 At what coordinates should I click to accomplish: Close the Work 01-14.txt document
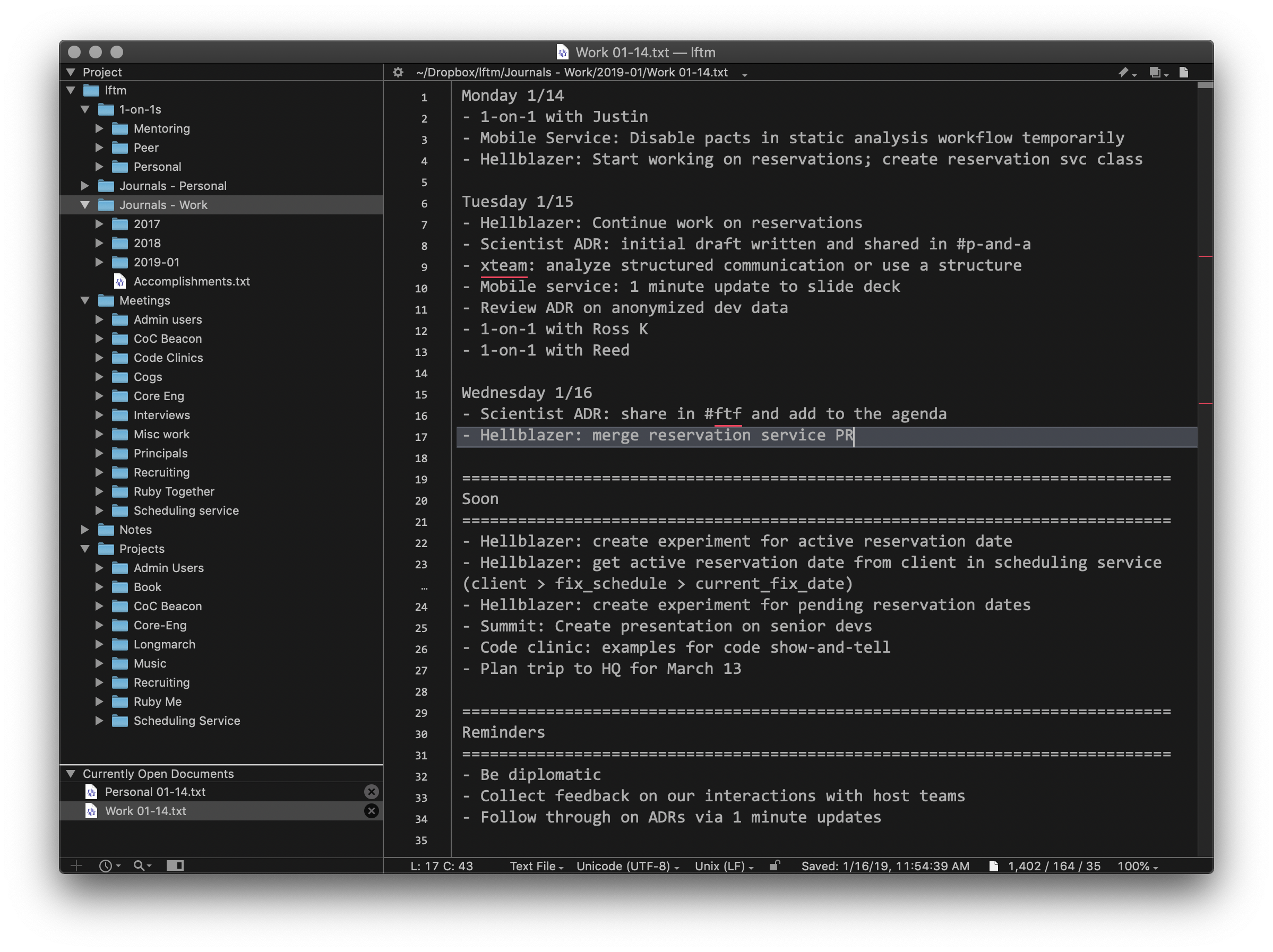click(x=372, y=811)
